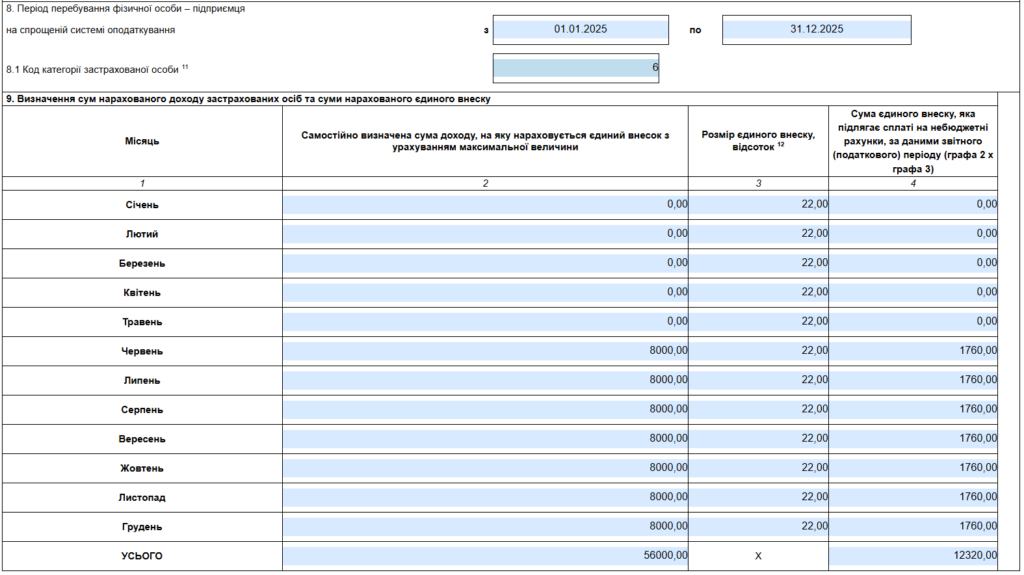Select the Грудень contribution rate field
This screenshot has height=575, width=1024.
pos(758,526)
